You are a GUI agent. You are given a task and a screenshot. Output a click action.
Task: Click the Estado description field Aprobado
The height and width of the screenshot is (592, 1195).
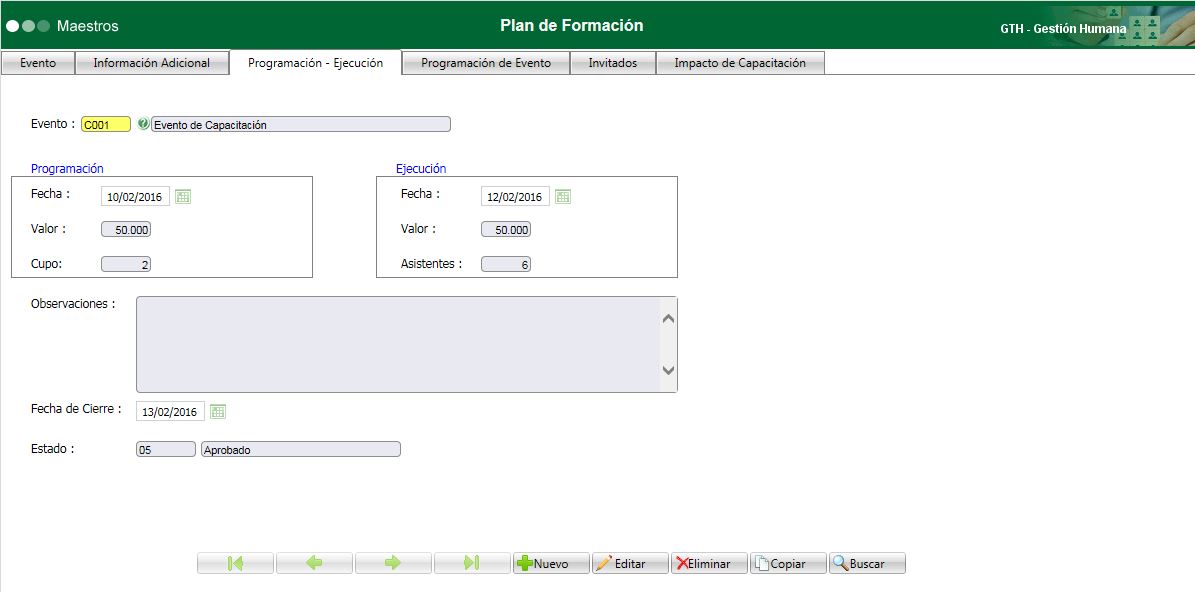click(x=300, y=450)
